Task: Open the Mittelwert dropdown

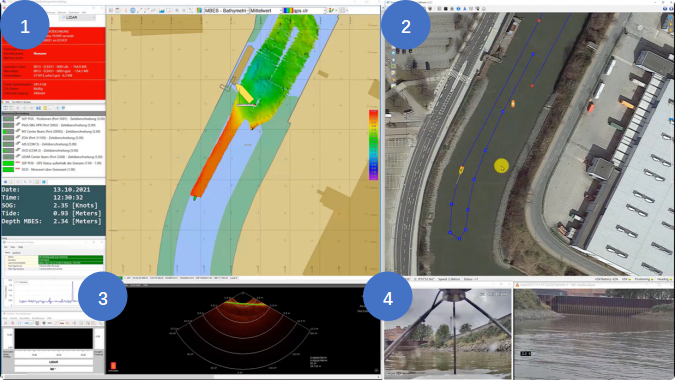Action: (x=266, y=10)
